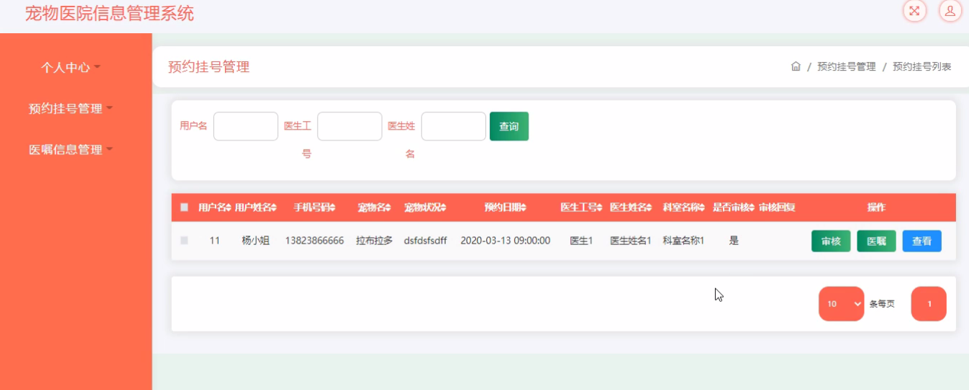The height and width of the screenshot is (390, 969).
Task: Click phone number 13823866666 cell
Action: (x=315, y=240)
